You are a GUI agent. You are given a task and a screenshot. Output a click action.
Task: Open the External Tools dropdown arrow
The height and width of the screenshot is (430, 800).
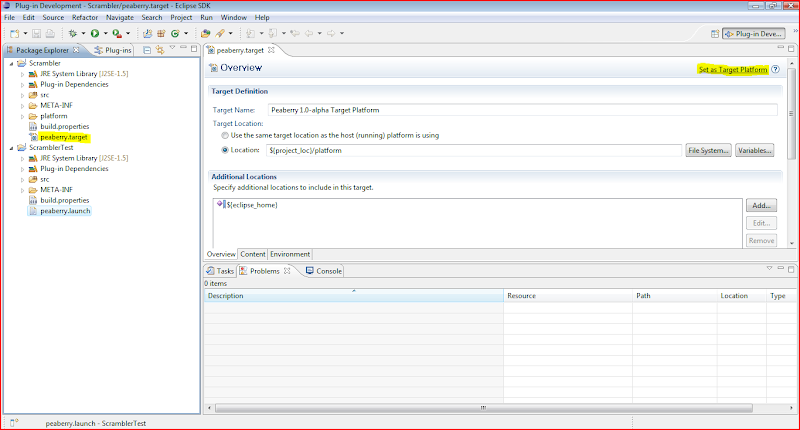click(x=128, y=34)
